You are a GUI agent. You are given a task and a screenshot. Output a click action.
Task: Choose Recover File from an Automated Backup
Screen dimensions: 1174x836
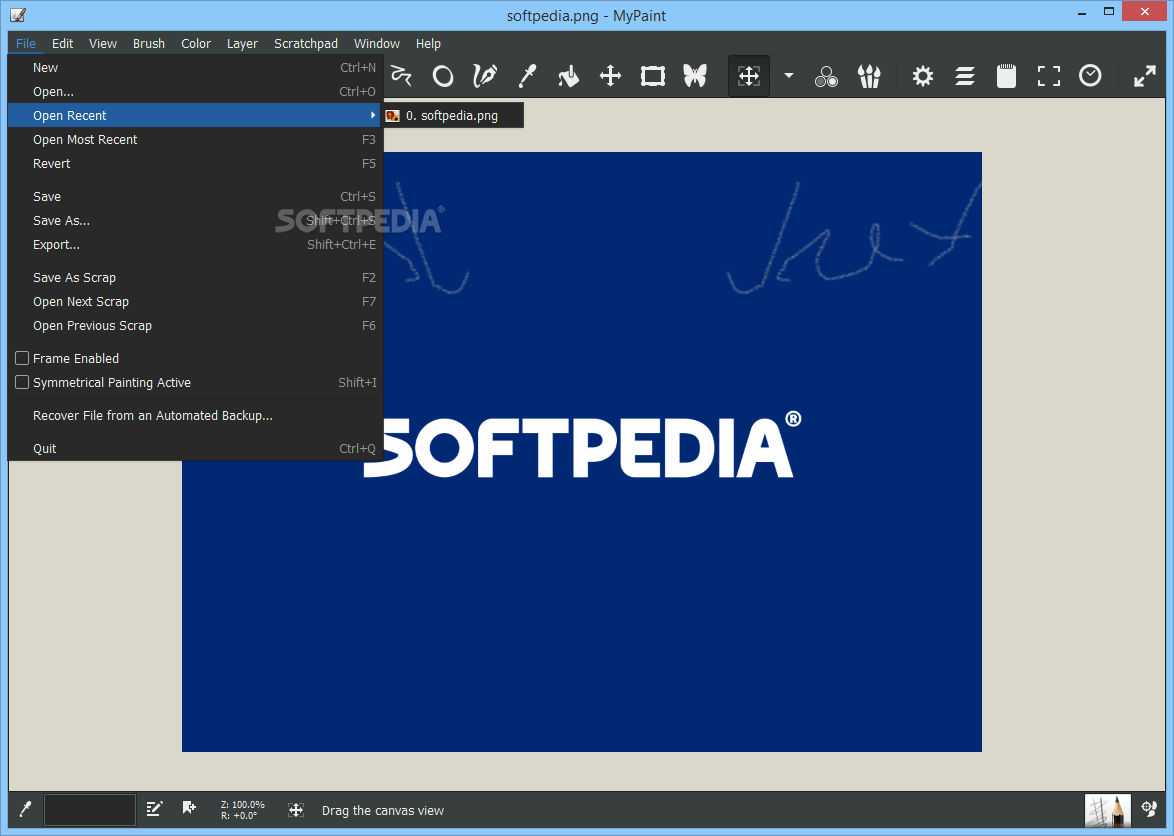(195, 415)
